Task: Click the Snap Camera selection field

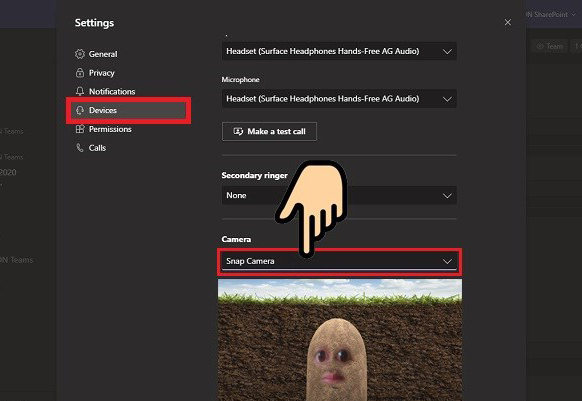Action: pyautogui.click(x=340, y=261)
